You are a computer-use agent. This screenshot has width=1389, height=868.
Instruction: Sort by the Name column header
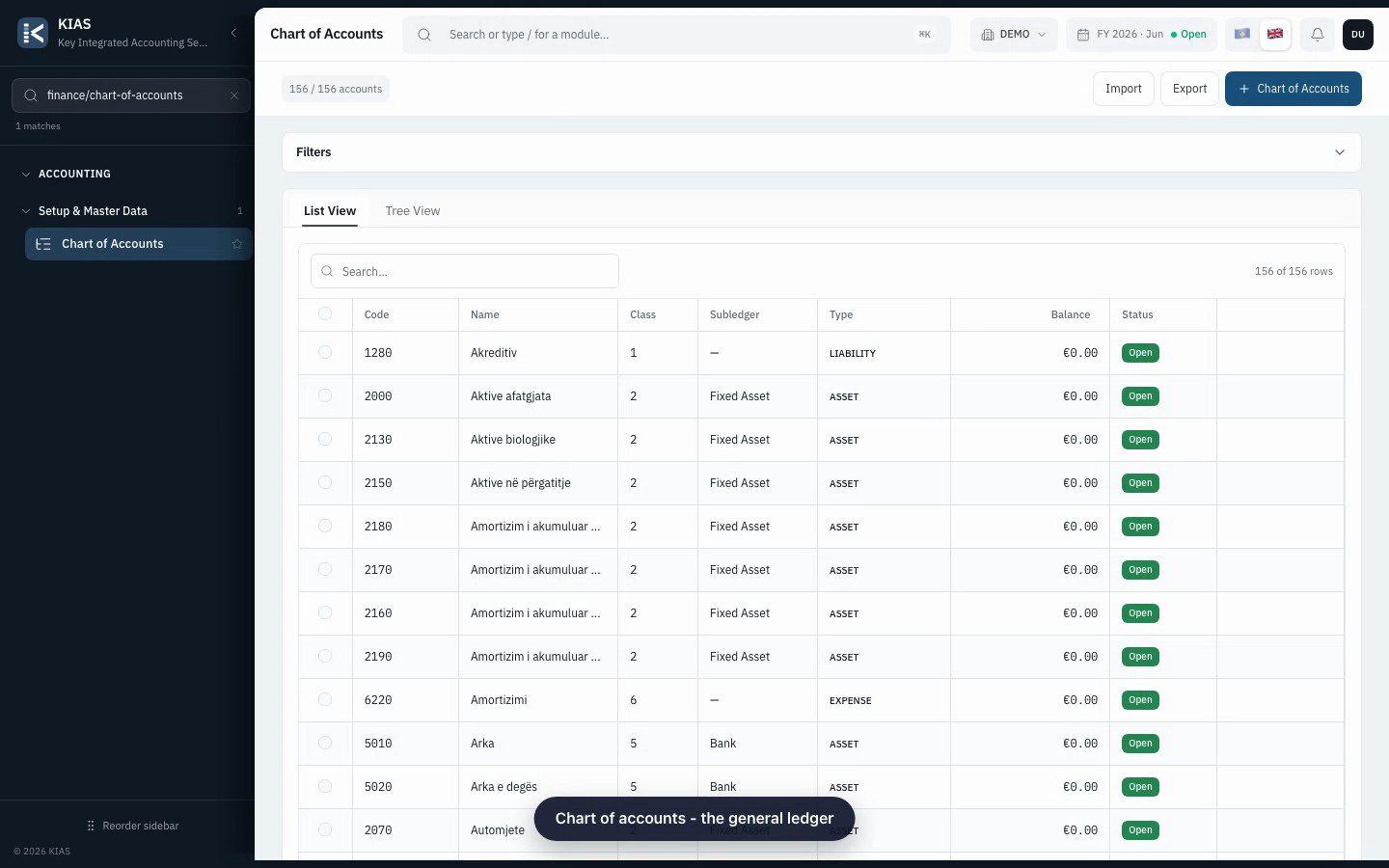[x=485, y=314]
